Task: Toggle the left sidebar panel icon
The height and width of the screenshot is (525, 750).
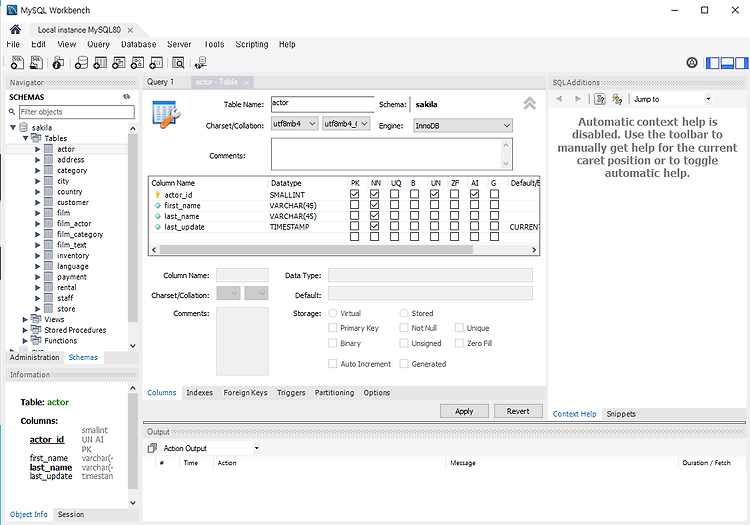Action: (713, 63)
